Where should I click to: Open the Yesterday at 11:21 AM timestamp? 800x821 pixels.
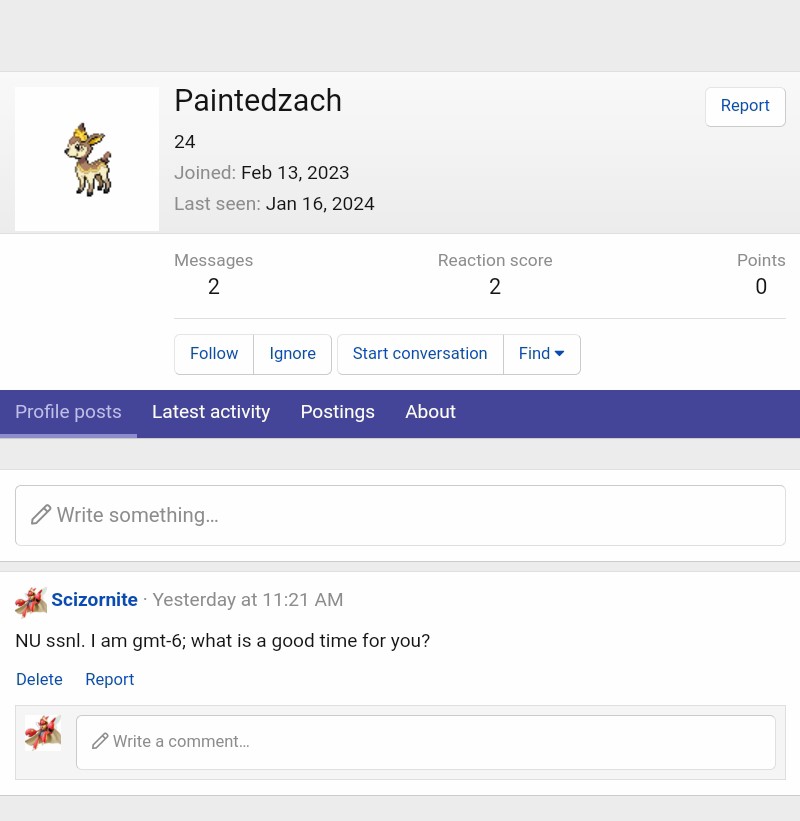248,600
